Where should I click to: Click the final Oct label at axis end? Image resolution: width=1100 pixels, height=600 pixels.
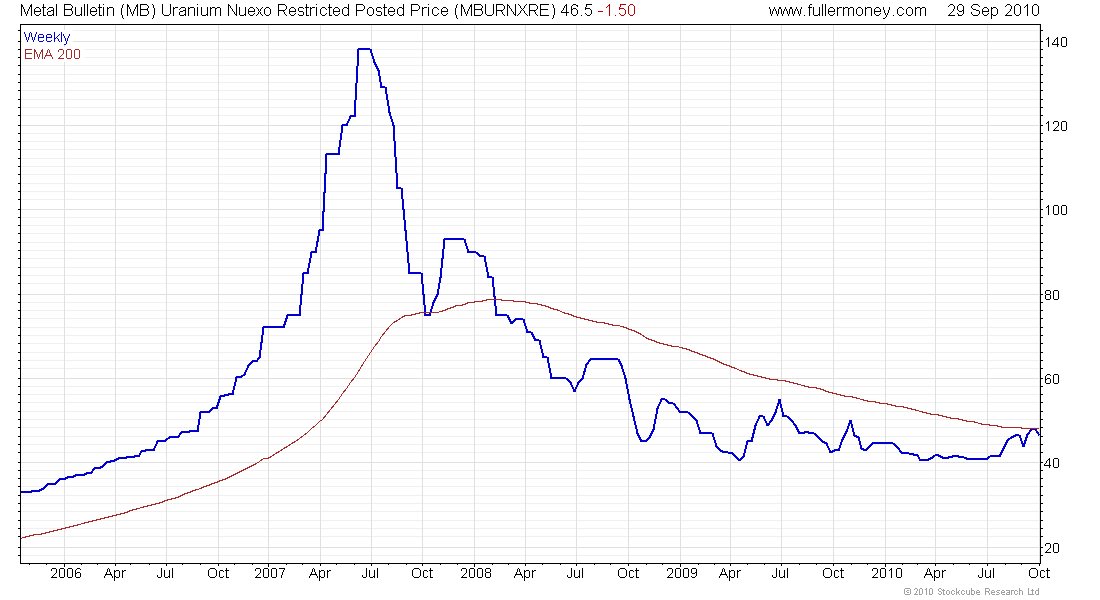click(1039, 573)
